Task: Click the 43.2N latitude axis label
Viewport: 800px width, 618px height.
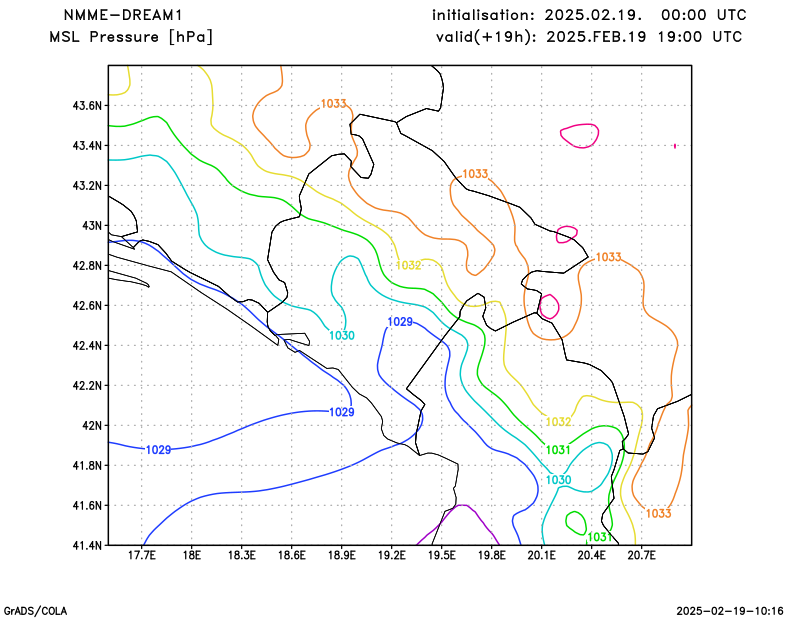Action: (87, 185)
